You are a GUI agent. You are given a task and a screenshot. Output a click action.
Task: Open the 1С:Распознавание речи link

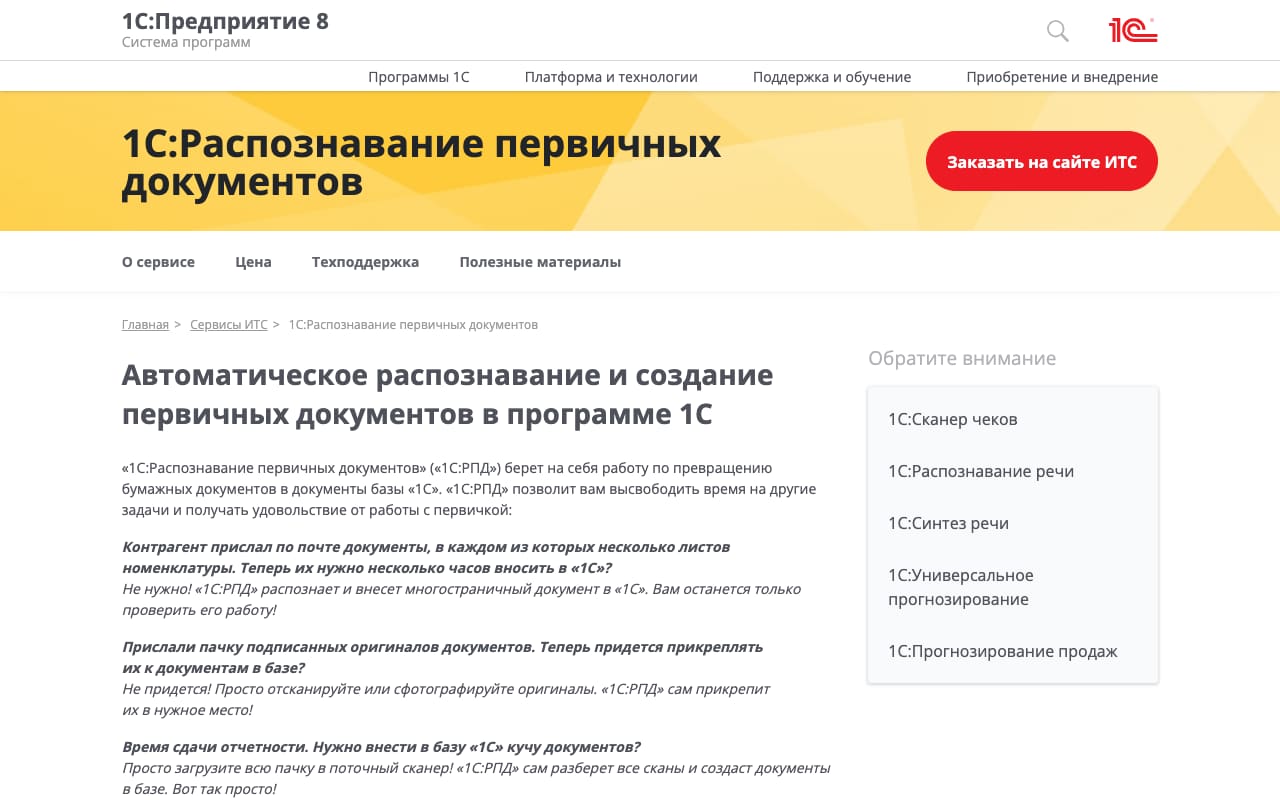click(x=981, y=471)
